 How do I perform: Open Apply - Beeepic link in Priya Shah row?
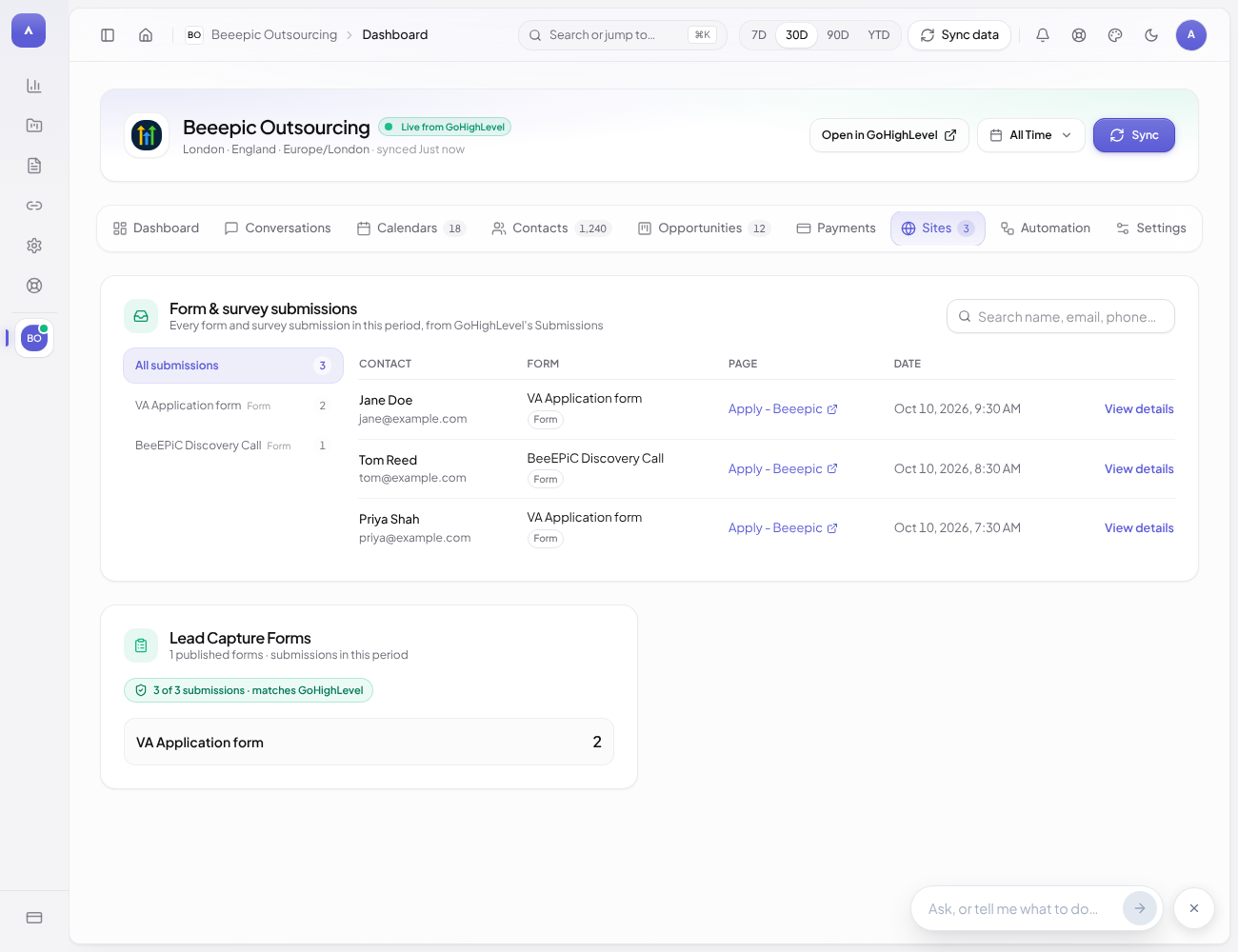click(x=783, y=528)
